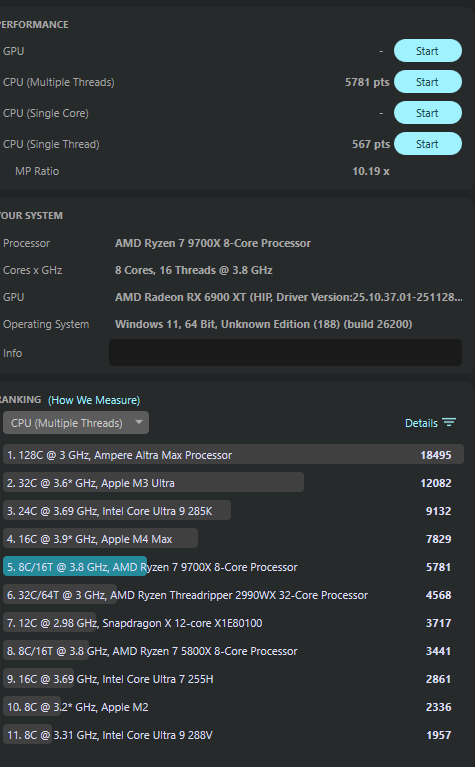Click the Processor name in Your System
The height and width of the screenshot is (767, 475).
click(x=213, y=243)
